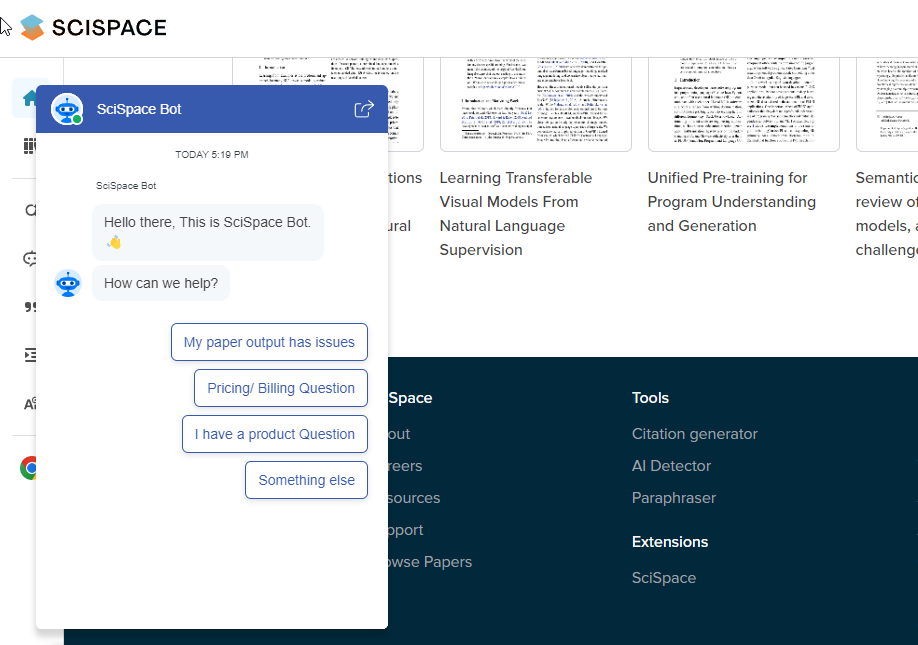Open the Library icon in the sidebar
This screenshot has width=918, height=645.
pos(29,146)
